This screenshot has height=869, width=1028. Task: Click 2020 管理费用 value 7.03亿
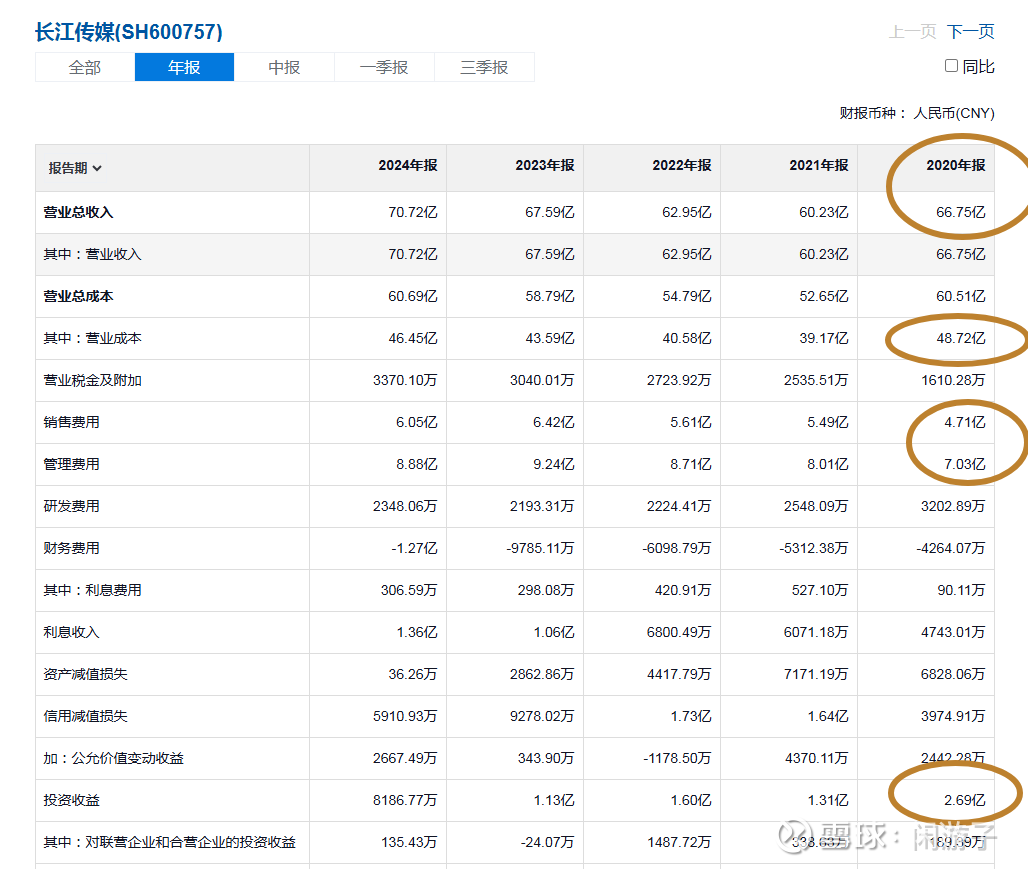pos(964,464)
